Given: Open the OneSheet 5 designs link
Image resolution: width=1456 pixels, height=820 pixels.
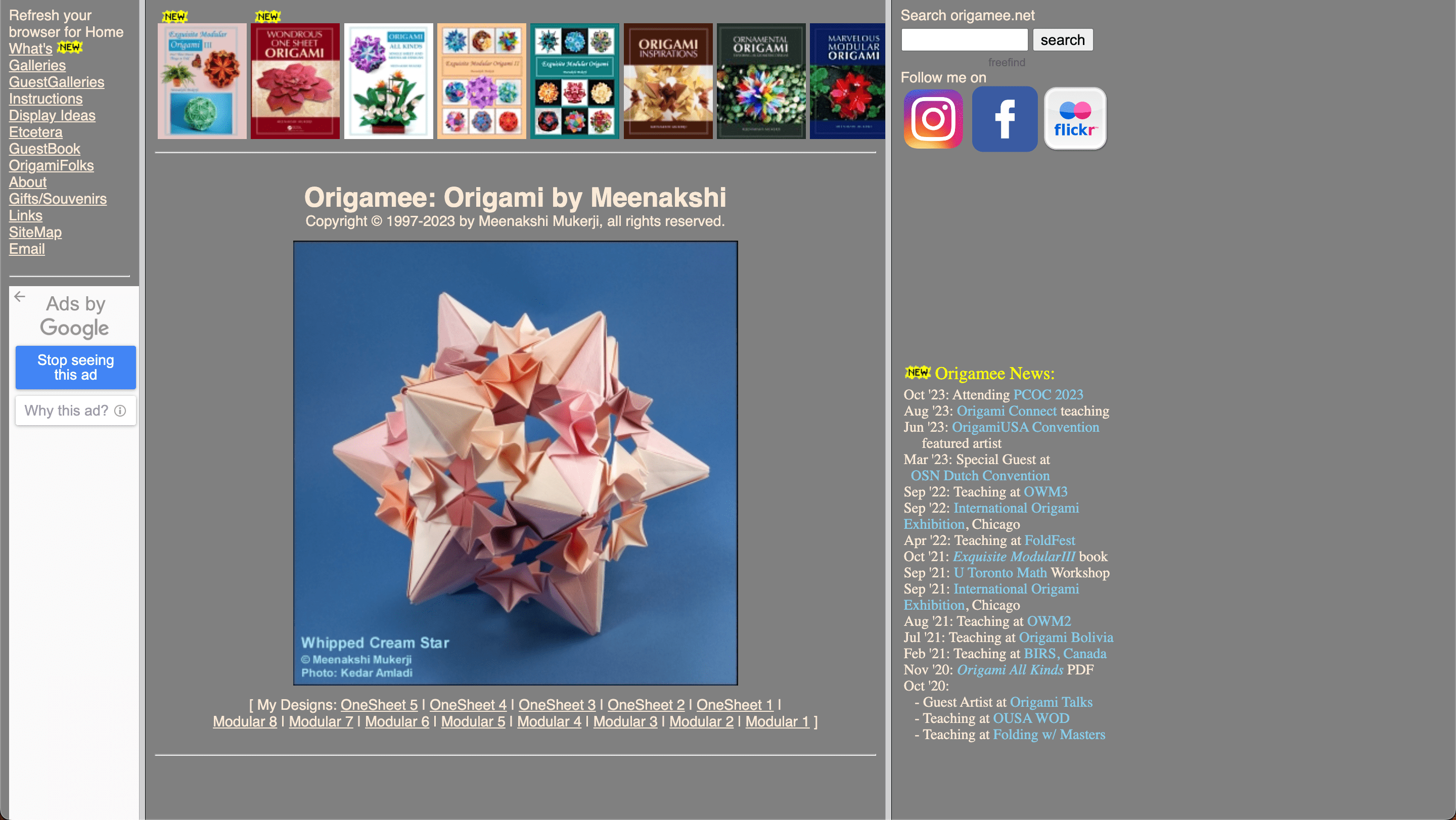Looking at the screenshot, I should pos(379,705).
